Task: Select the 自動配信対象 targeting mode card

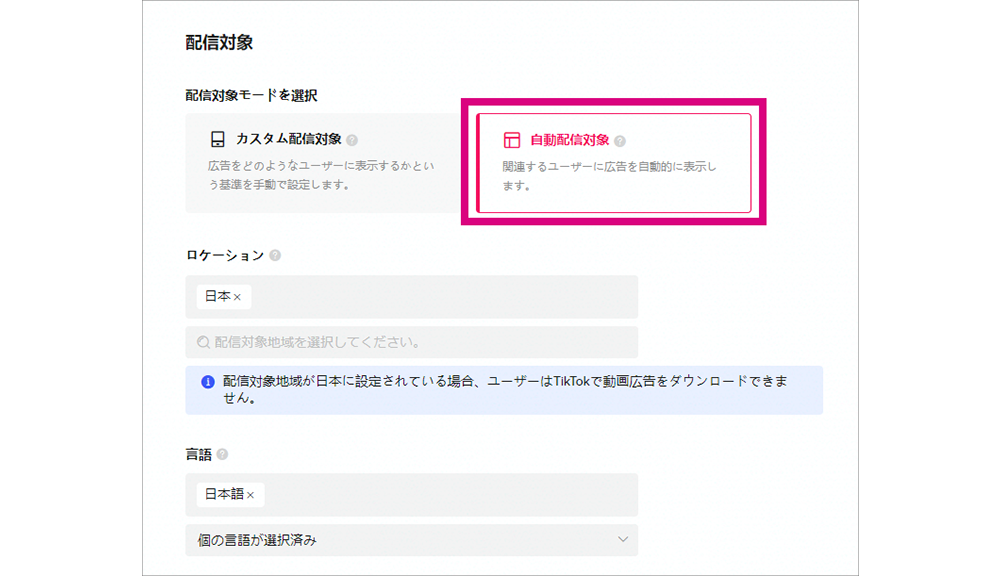Action: pyautogui.click(x=614, y=163)
